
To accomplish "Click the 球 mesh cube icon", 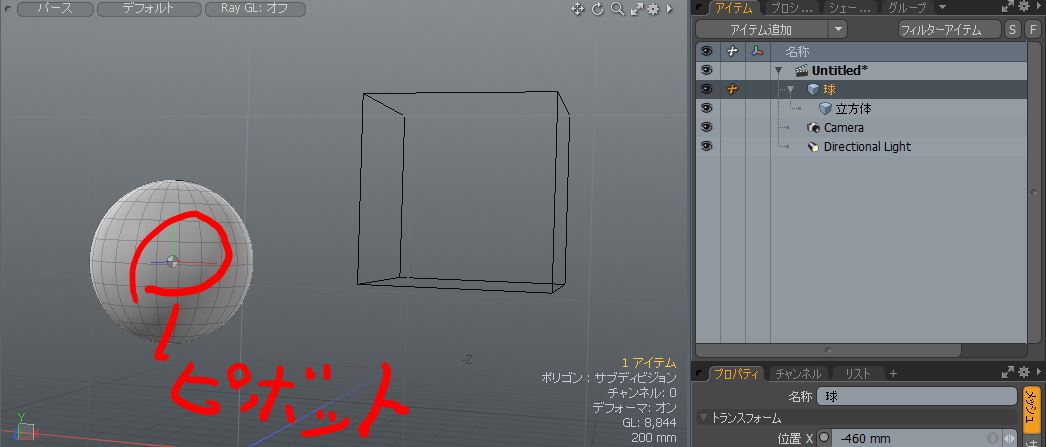I will pyautogui.click(x=813, y=89).
